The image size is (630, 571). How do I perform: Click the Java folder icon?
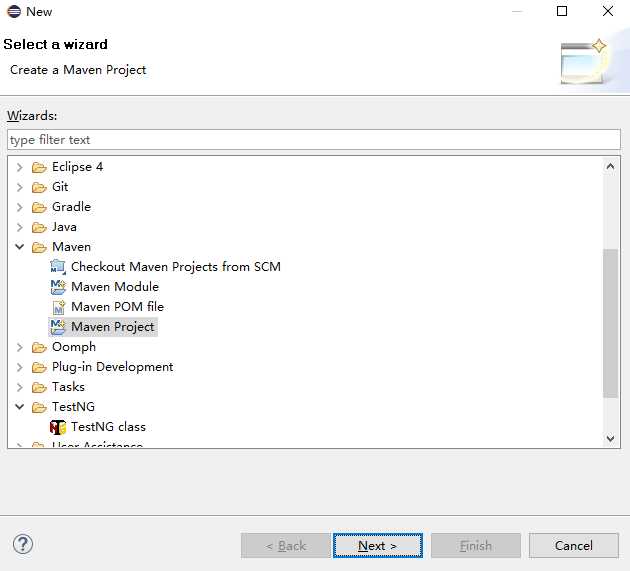pyautogui.click(x=39, y=227)
